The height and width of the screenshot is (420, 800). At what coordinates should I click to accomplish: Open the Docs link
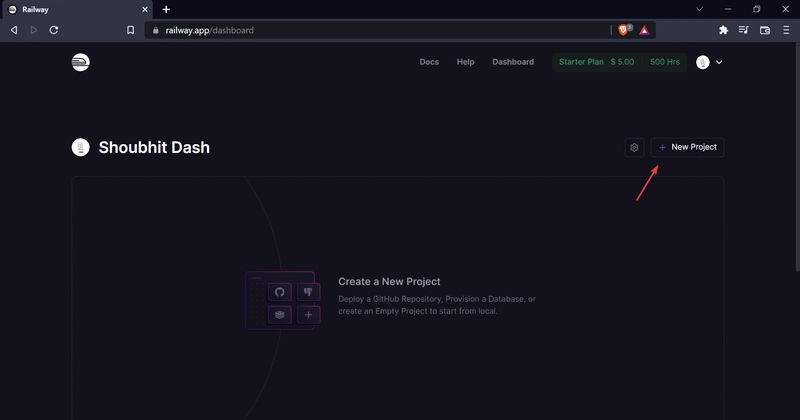pyautogui.click(x=429, y=62)
